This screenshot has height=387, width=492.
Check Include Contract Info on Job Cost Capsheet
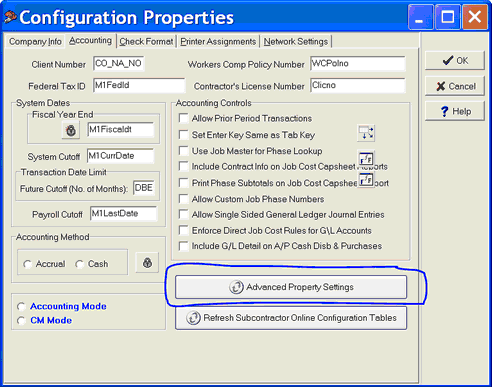tap(184, 166)
